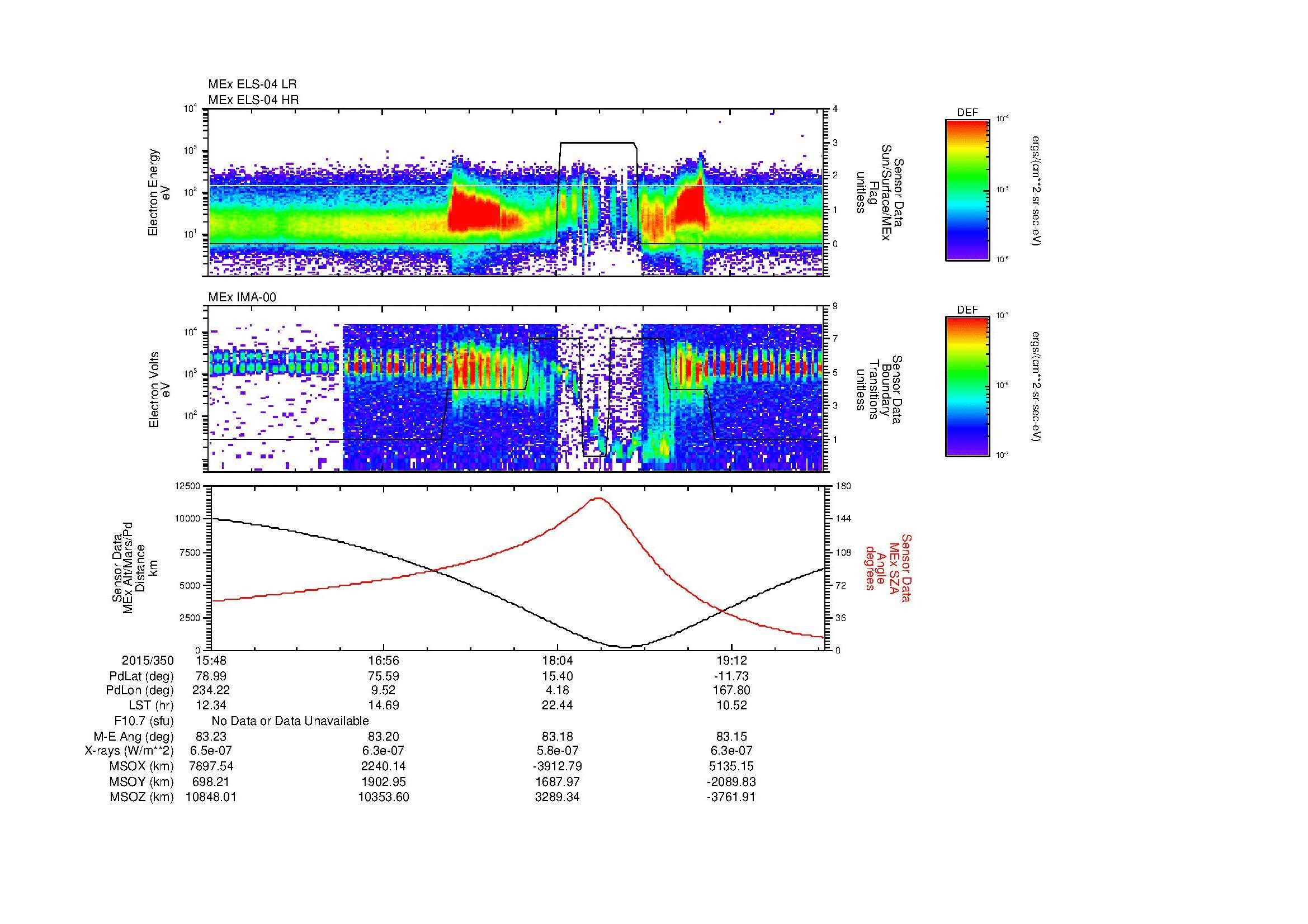Click the 'F10.7 (sfu)' row label
1308x924 pixels.
pyautogui.click(x=144, y=721)
